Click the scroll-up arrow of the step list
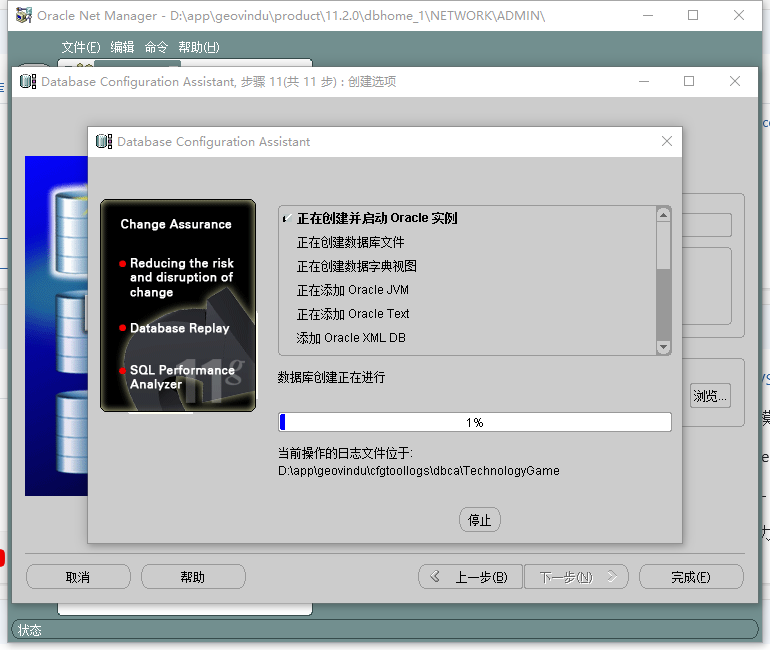 click(663, 215)
